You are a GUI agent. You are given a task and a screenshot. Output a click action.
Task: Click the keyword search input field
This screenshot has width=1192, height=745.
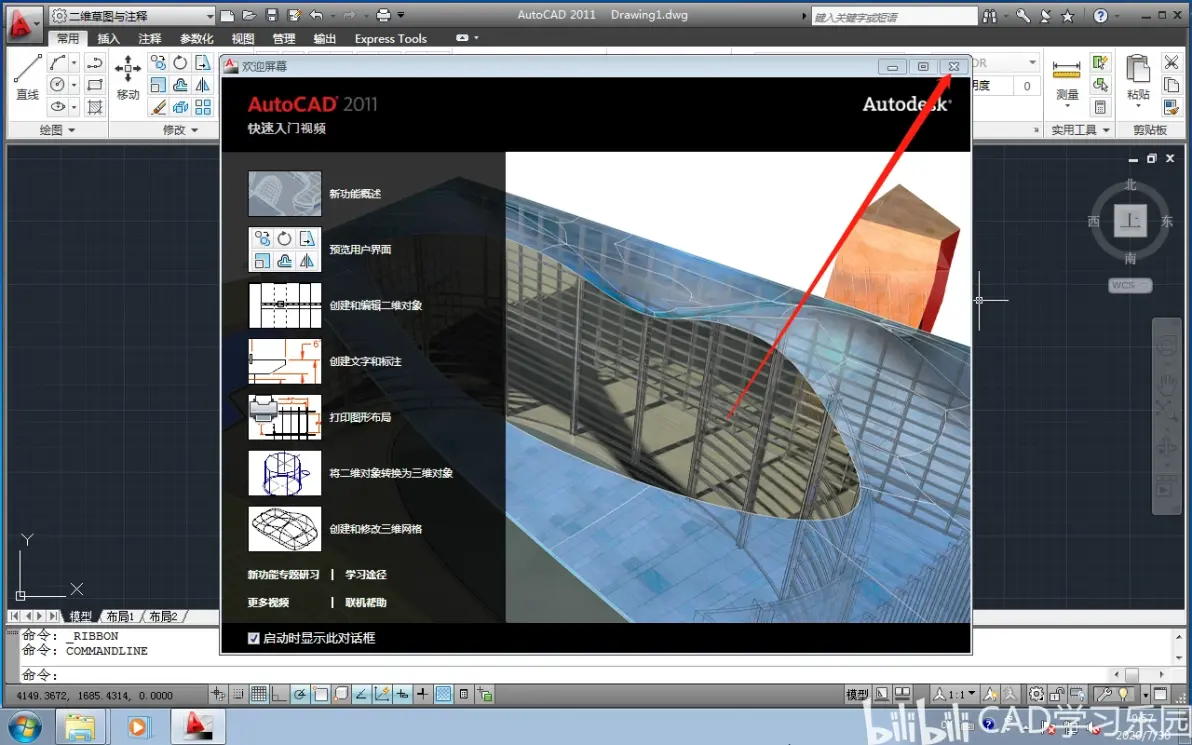[x=894, y=16]
